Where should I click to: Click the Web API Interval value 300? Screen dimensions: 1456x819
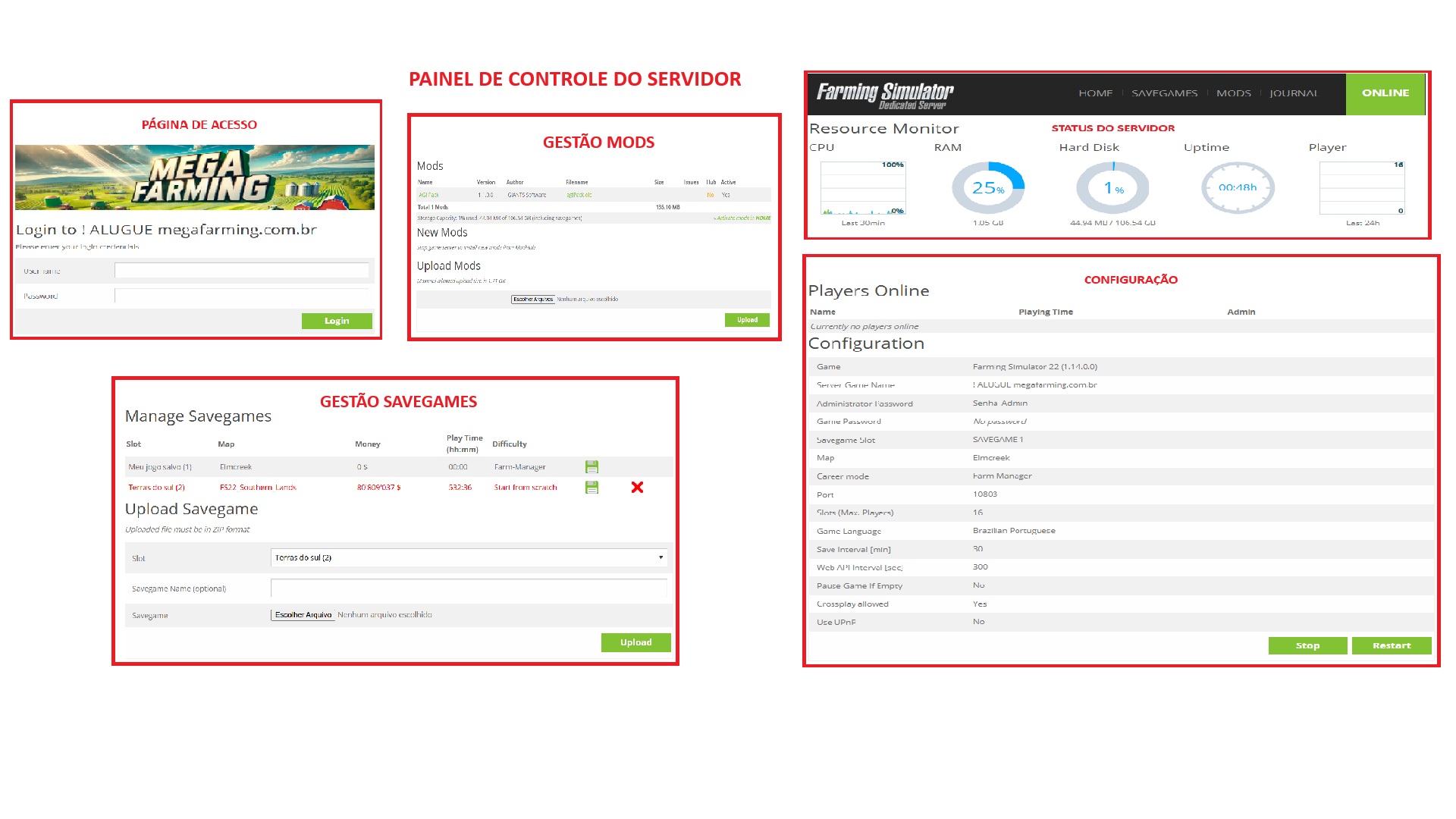[981, 567]
